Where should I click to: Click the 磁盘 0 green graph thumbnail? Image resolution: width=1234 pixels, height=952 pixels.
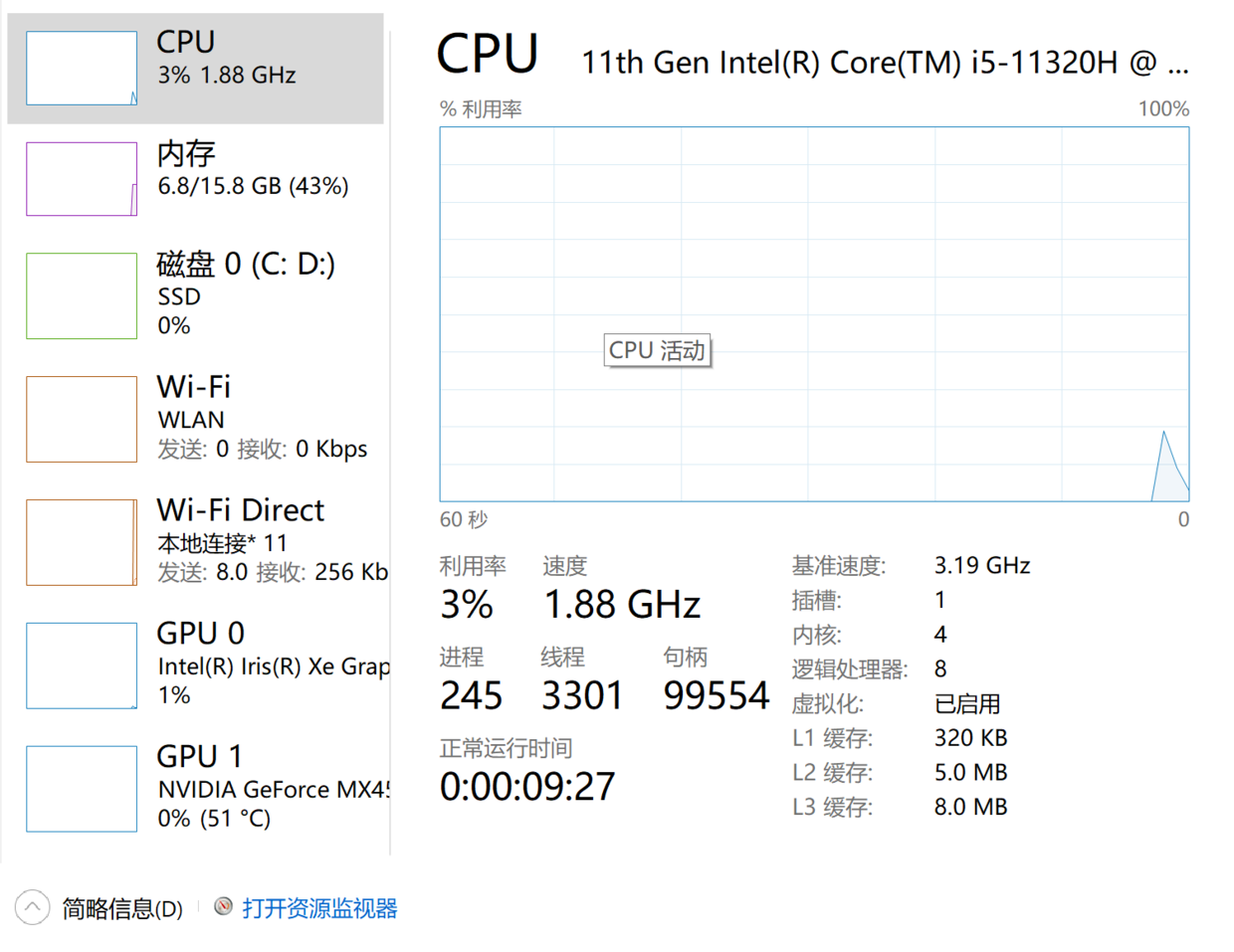(82, 295)
